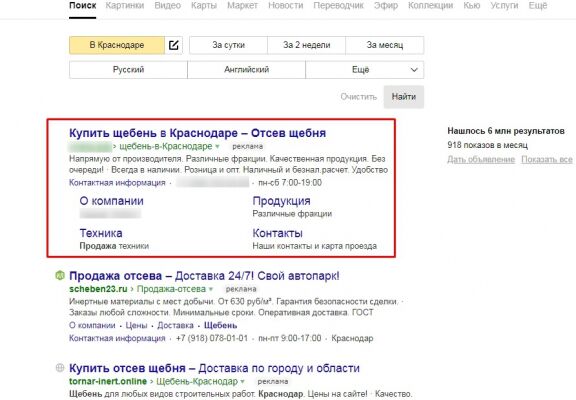Expand the Ещё language dropdown
576x400 pixels.
[365, 70]
